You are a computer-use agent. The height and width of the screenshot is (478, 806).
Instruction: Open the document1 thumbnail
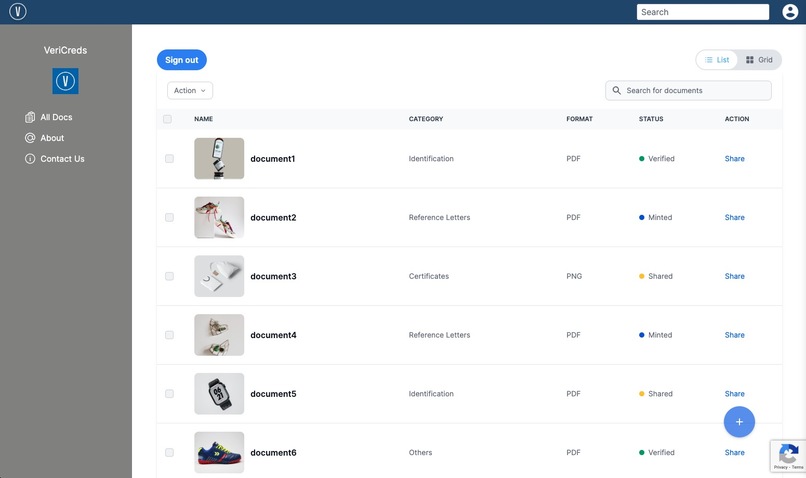[219, 158]
